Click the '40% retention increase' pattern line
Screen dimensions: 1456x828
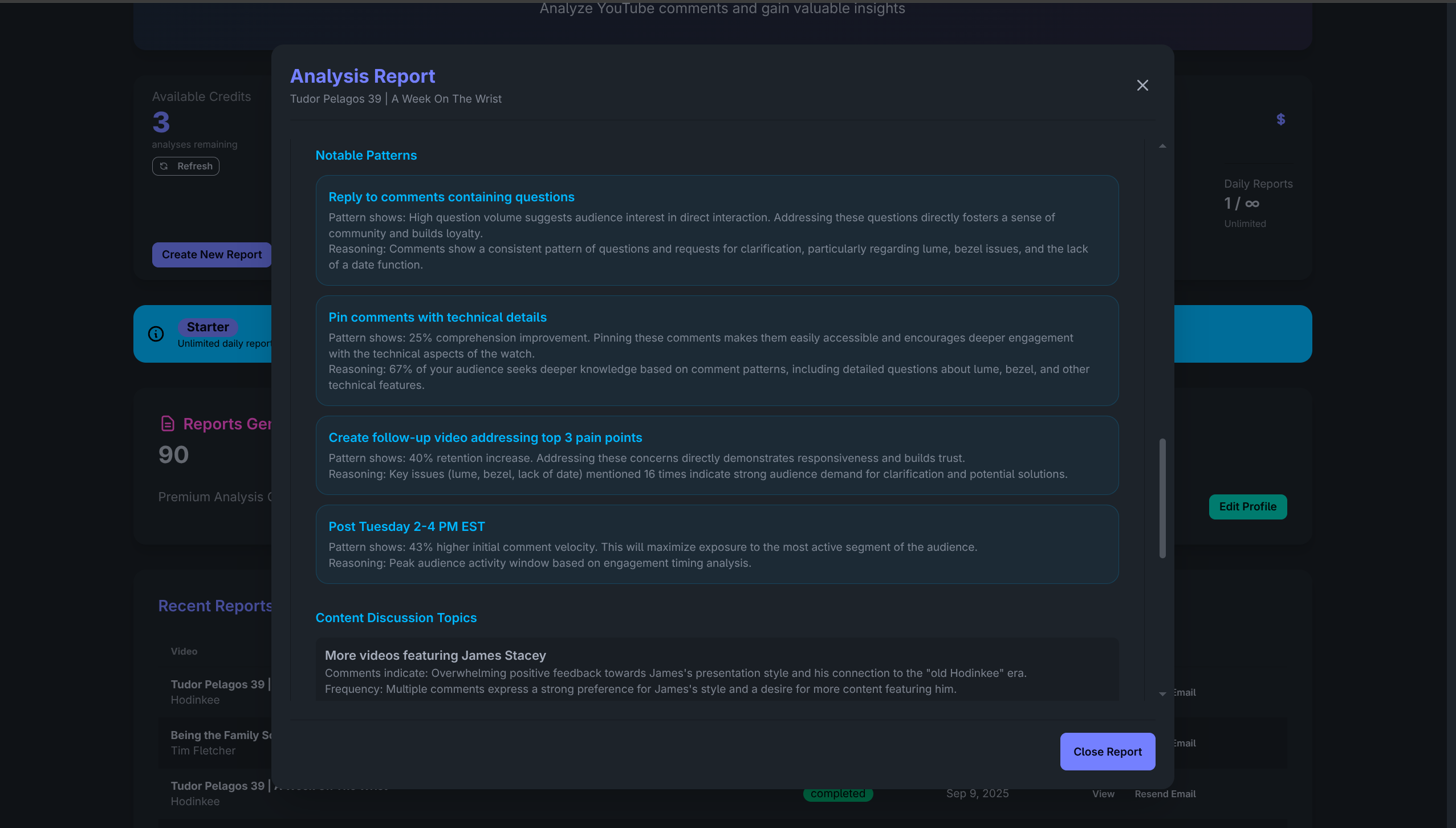coord(646,458)
